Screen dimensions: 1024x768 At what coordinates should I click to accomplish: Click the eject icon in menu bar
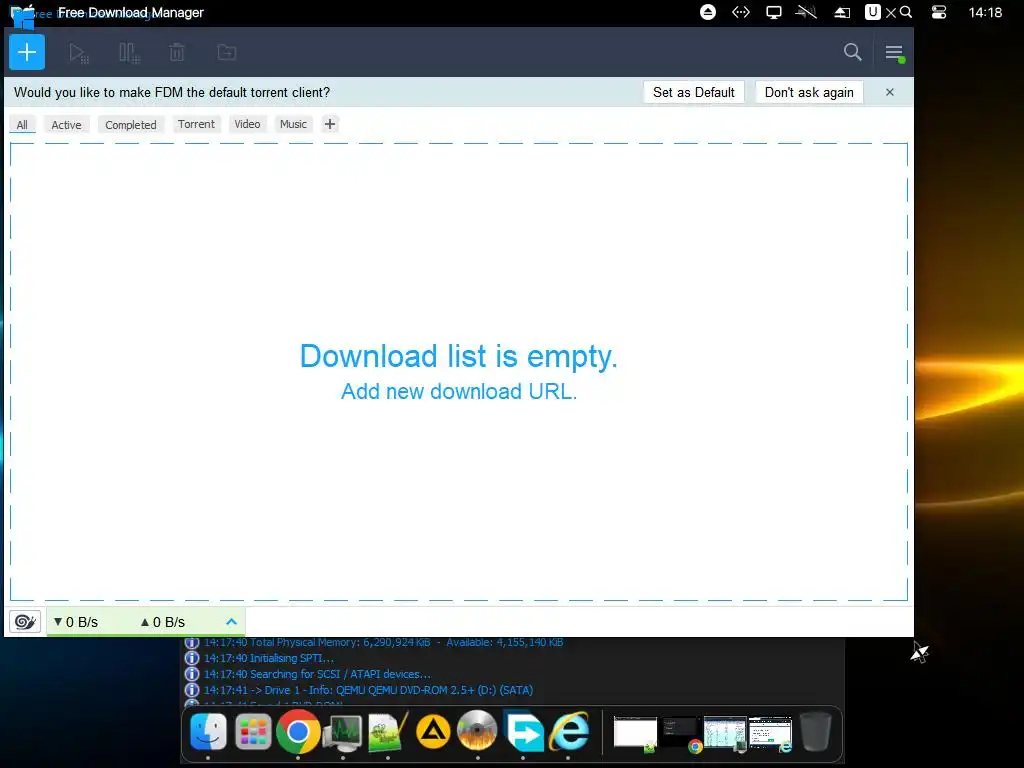pos(708,12)
